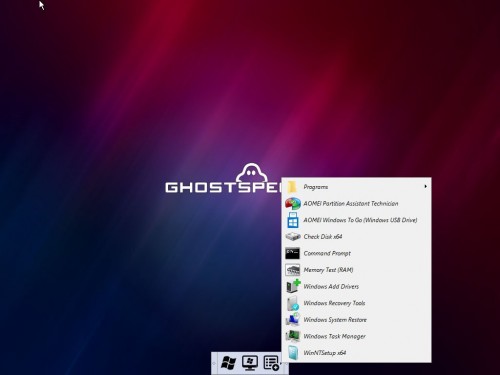Click the AOMEI Windows To Go USB icon
Image resolution: width=500 pixels, height=375 pixels.
tap(293, 220)
